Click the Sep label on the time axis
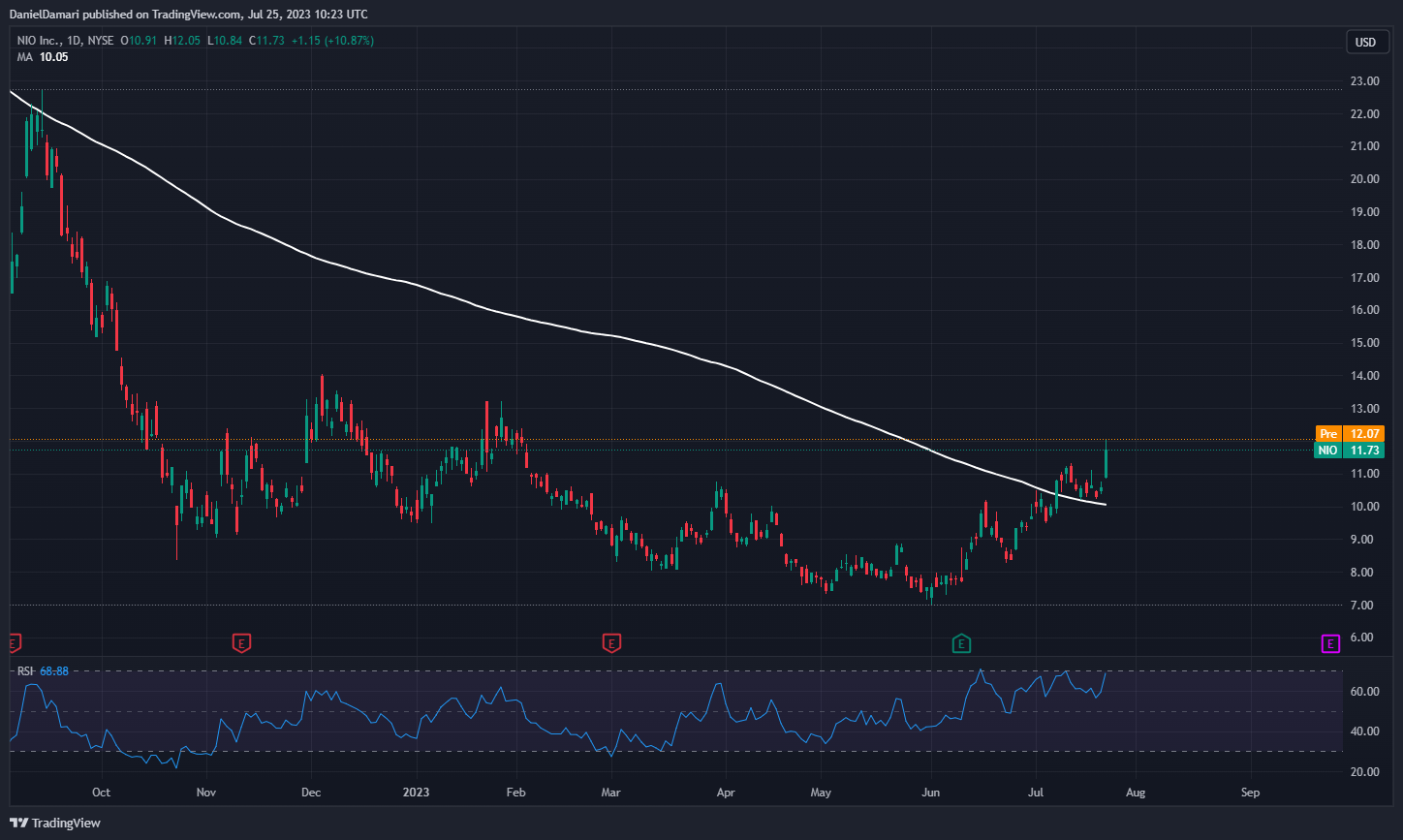The height and width of the screenshot is (840, 1403). pyautogui.click(x=1250, y=793)
